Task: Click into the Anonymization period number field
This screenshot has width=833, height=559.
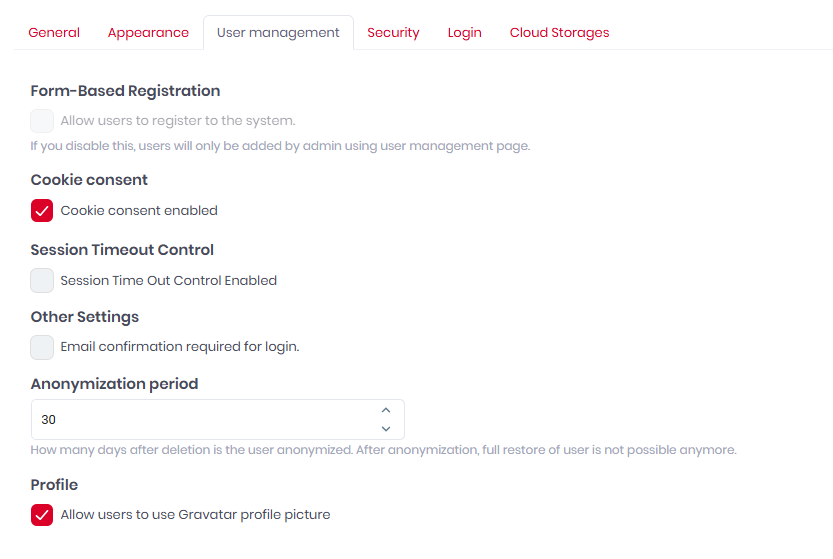Action: tap(218, 419)
